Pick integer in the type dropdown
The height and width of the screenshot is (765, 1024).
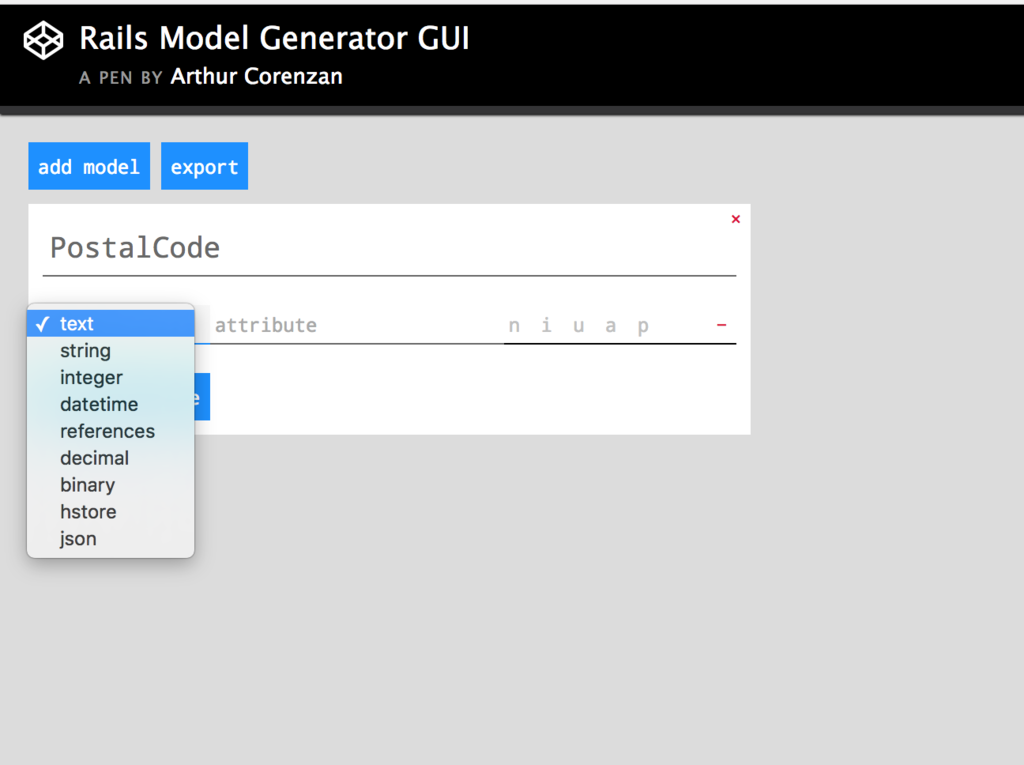click(x=110, y=377)
